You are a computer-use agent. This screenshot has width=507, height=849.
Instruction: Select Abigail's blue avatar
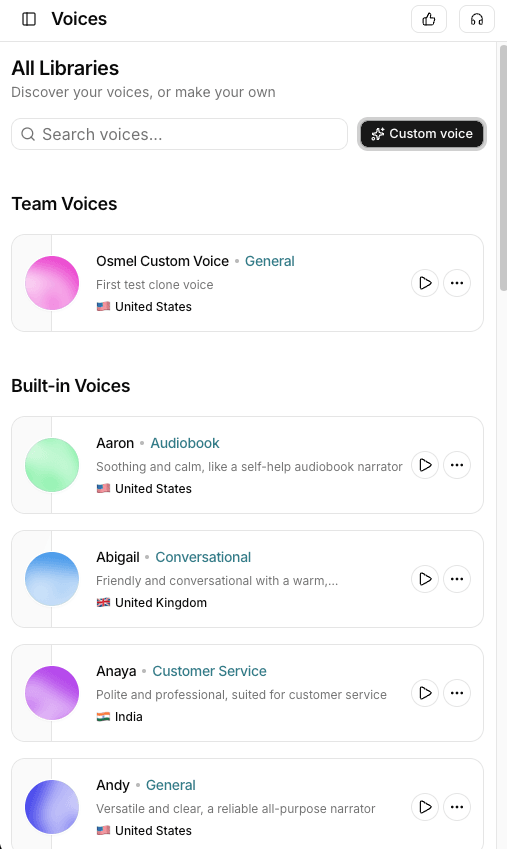[52, 579]
